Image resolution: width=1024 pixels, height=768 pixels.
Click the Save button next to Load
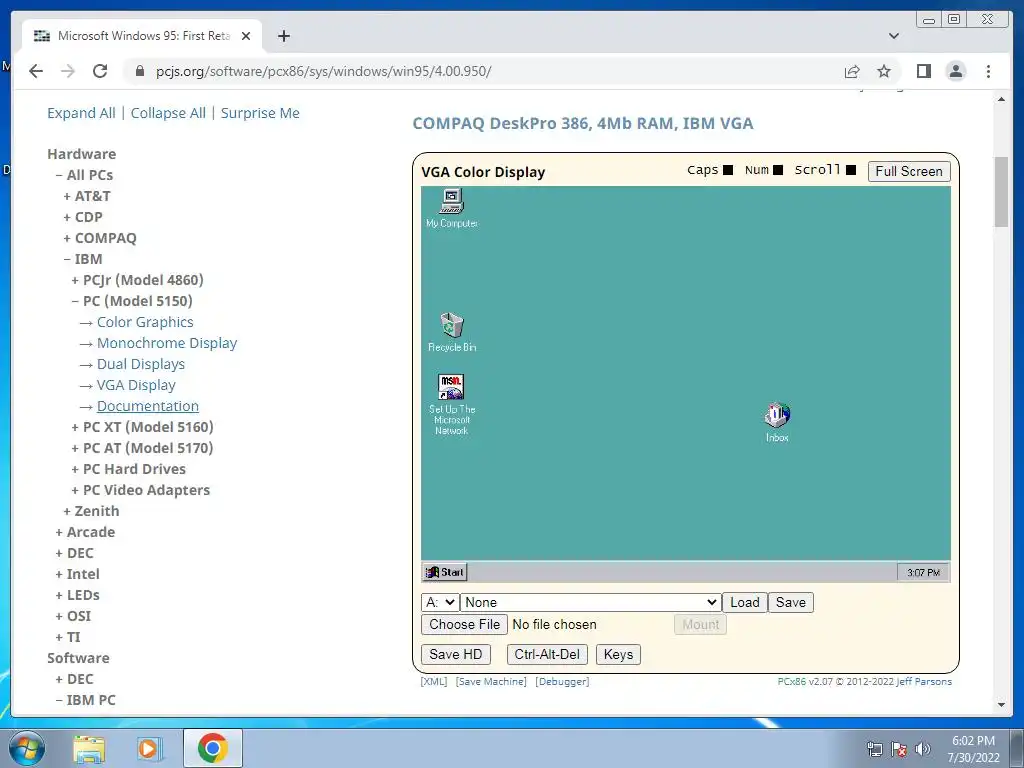click(790, 602)
